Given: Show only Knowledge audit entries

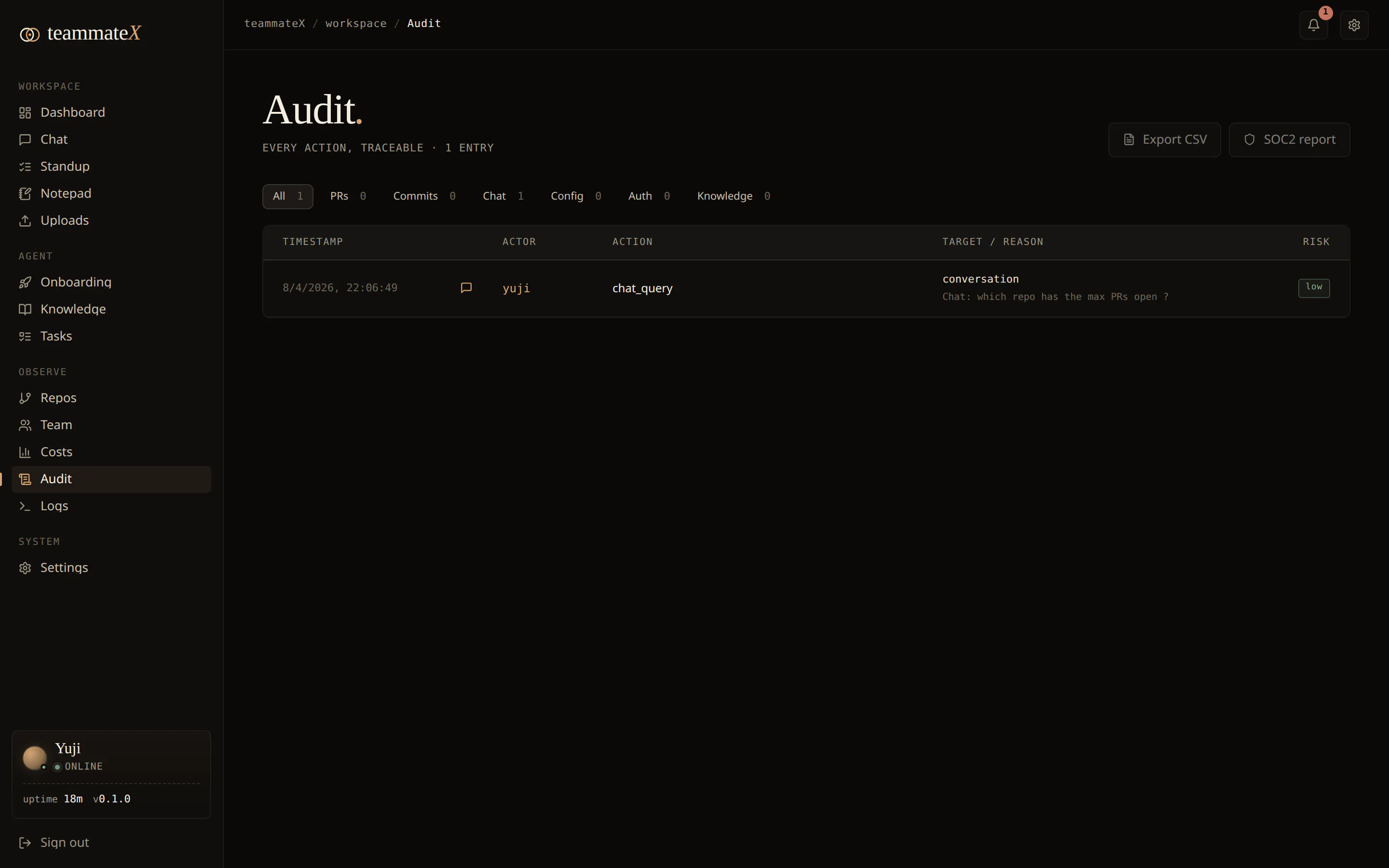Looking at the screenshot, I should click(733, 196).
